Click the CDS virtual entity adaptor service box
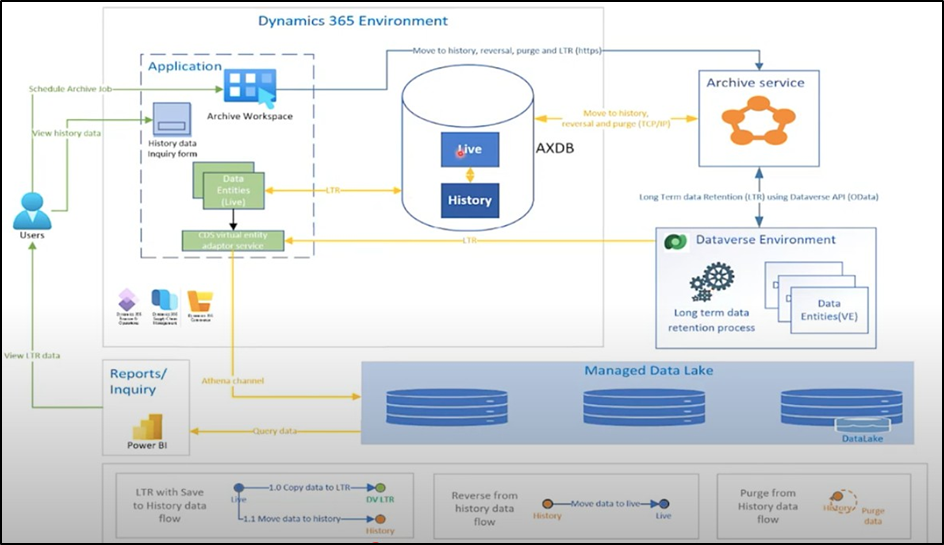Viewport: 944px width, 545px height. pos(232,240)
